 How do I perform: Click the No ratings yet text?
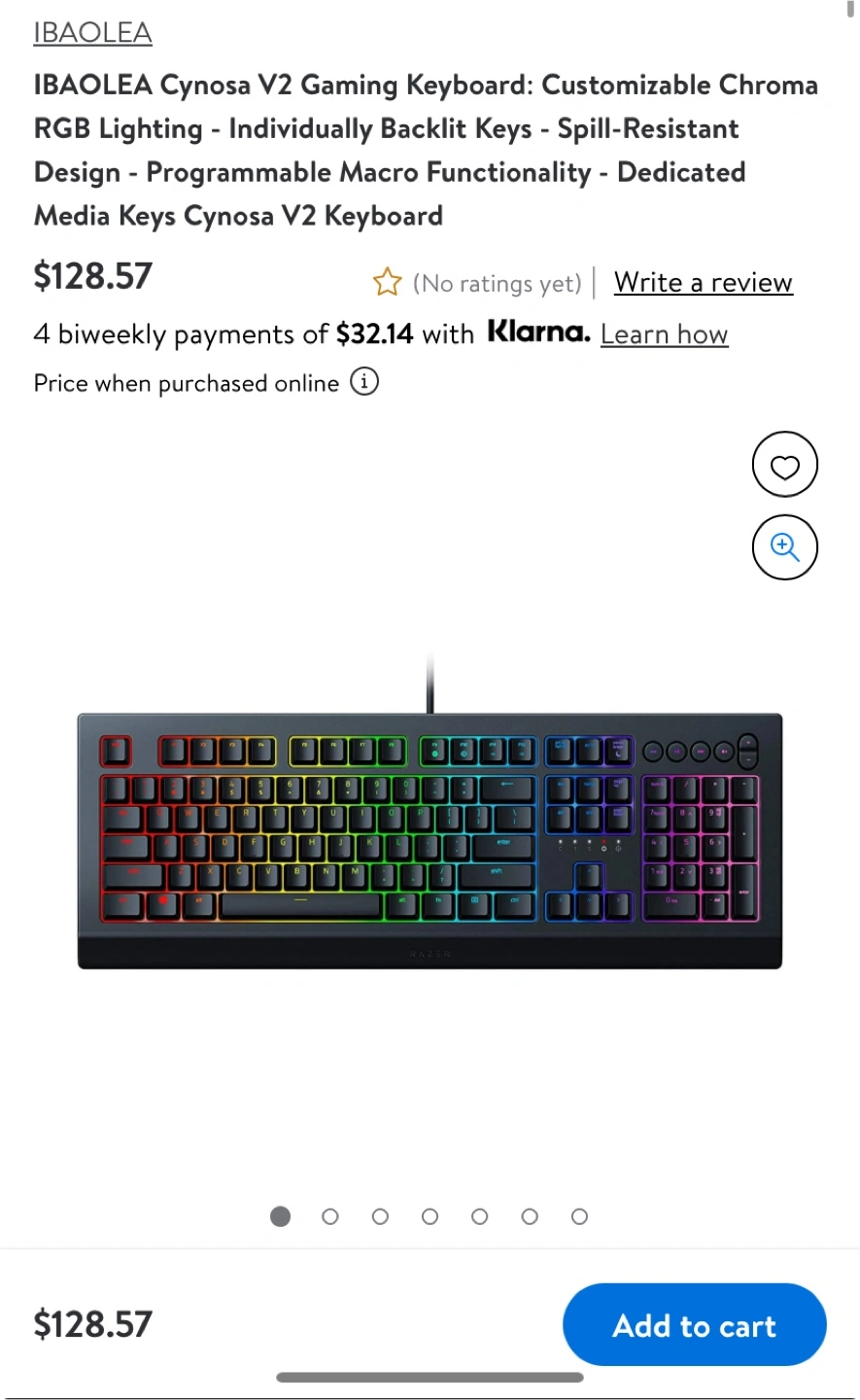tap(497, 283)
